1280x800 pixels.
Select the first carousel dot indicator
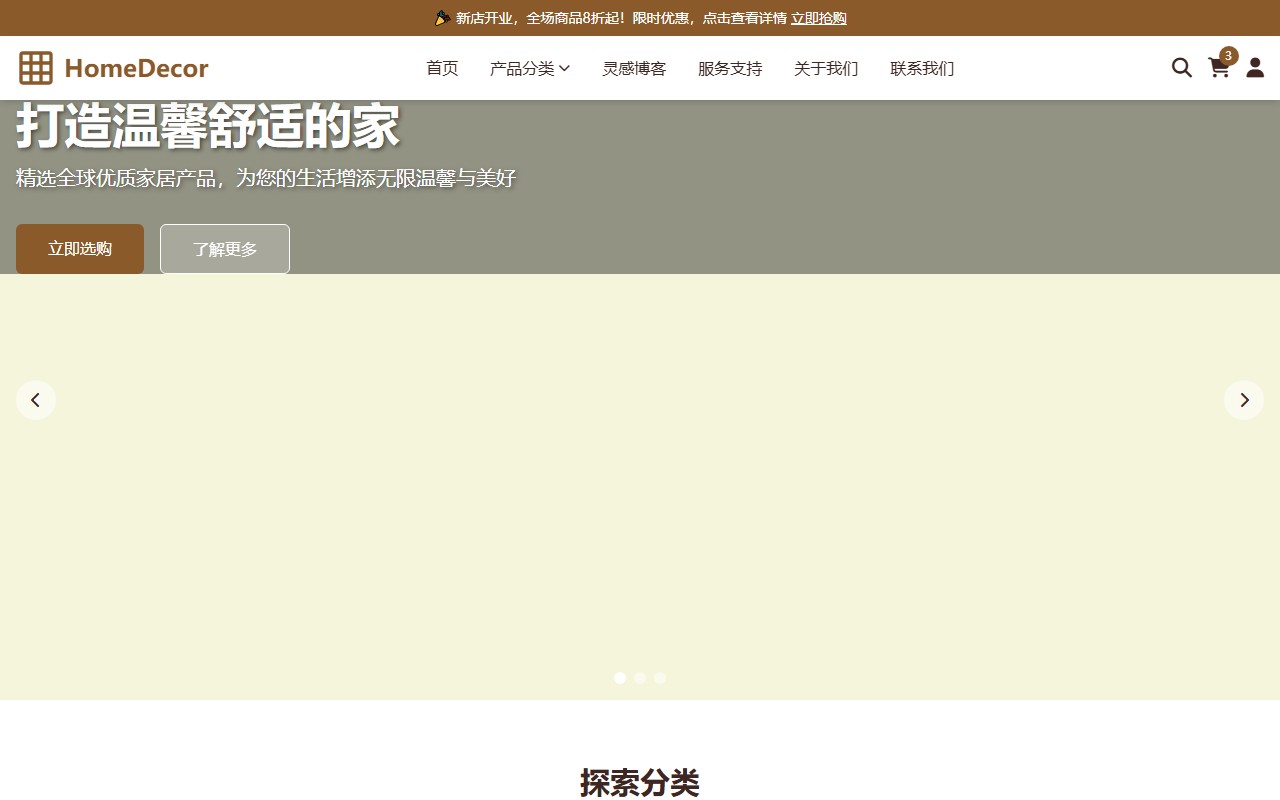(620, 678)
